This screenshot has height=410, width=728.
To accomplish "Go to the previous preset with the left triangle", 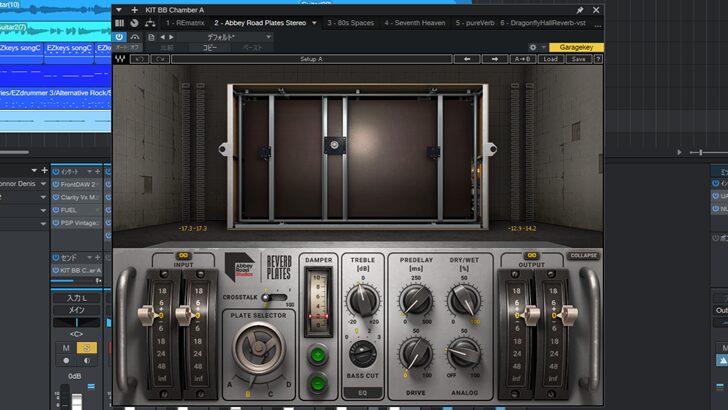I will tap(162, 37).
